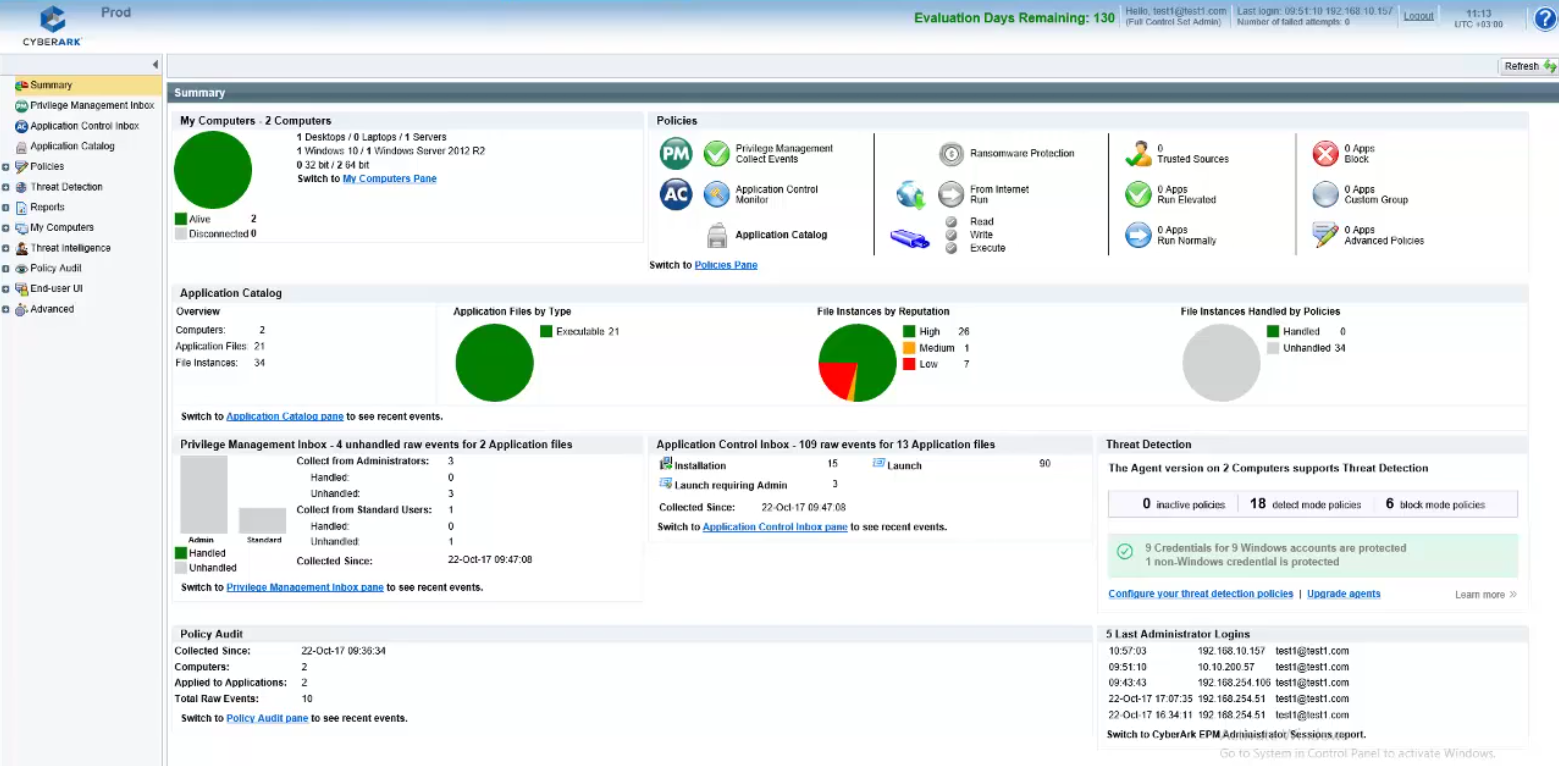Click the PM privilege management policy icon
Viewport: 1560px width, 766px height.
676,154
